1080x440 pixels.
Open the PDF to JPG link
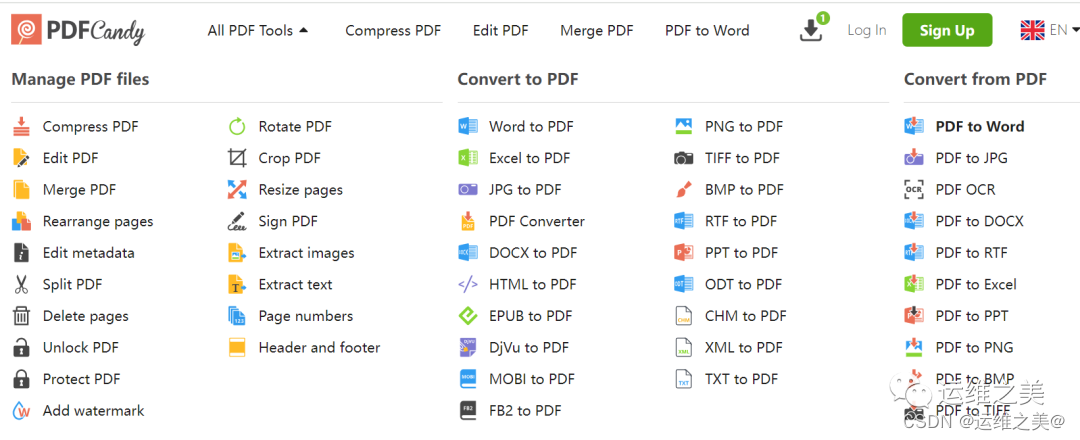point(971,158)
